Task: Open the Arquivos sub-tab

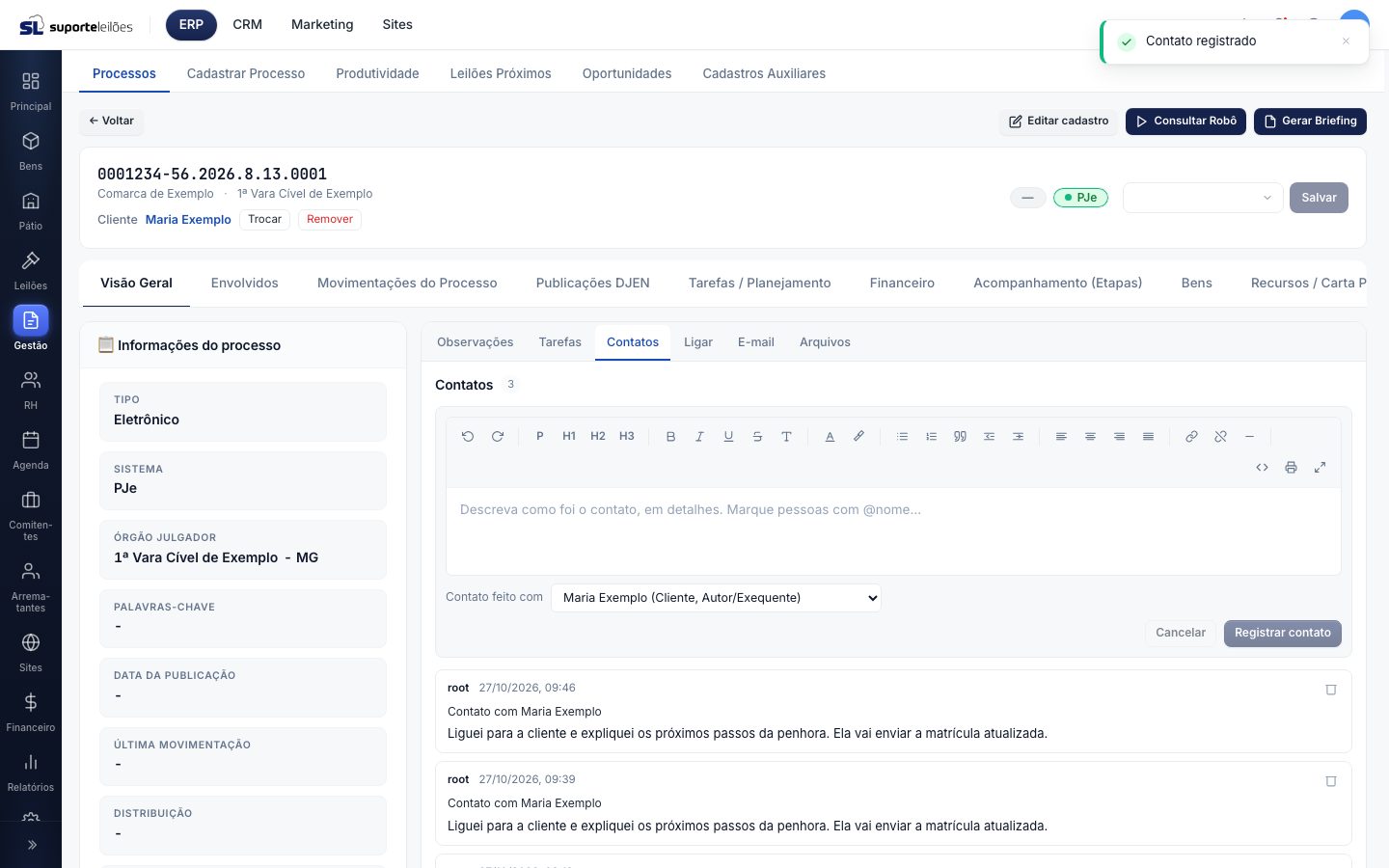Action: [825, 342]
